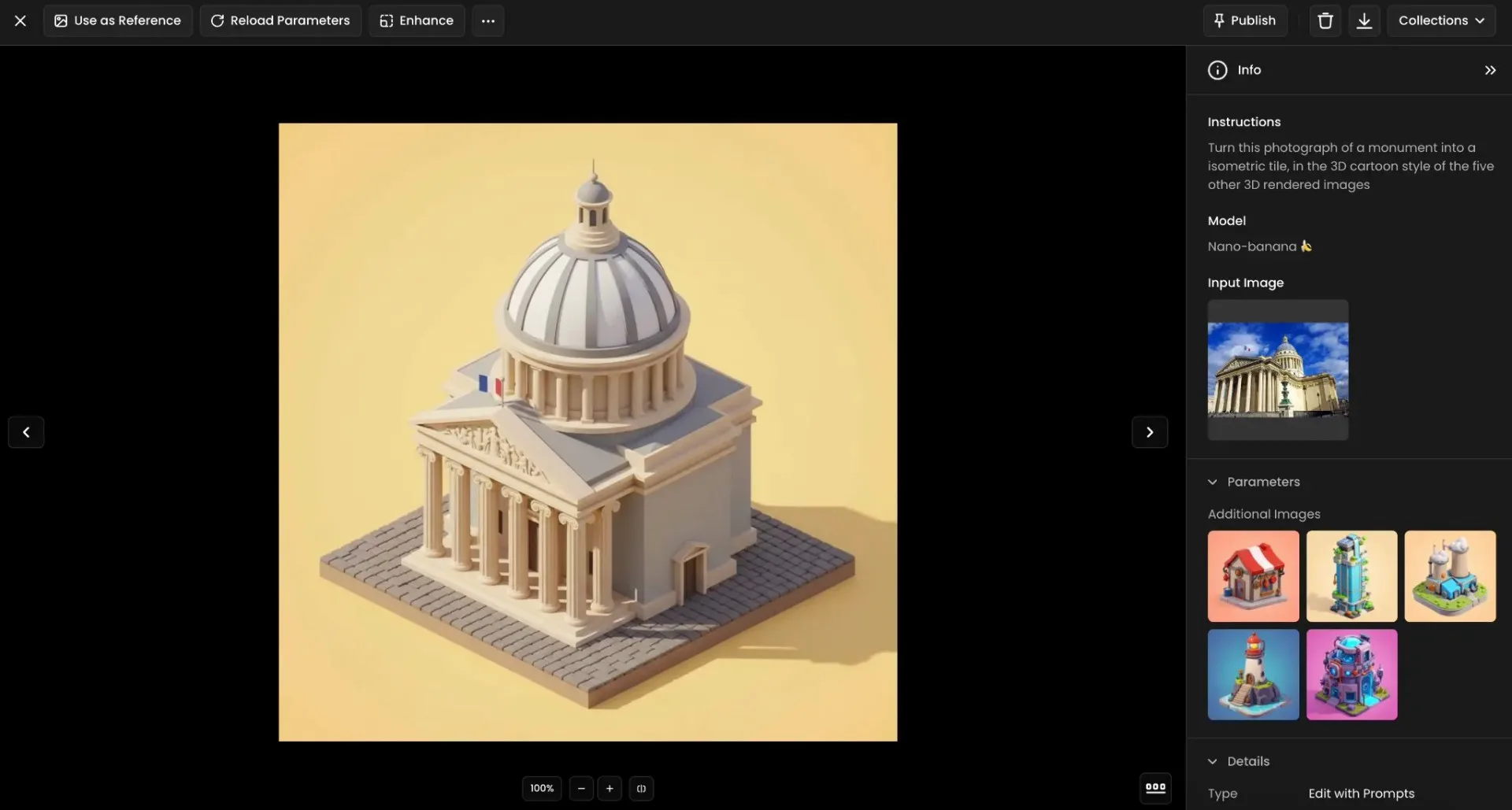
Task: Open the filmstrip view at bottom right
Action: (1154, 788)
